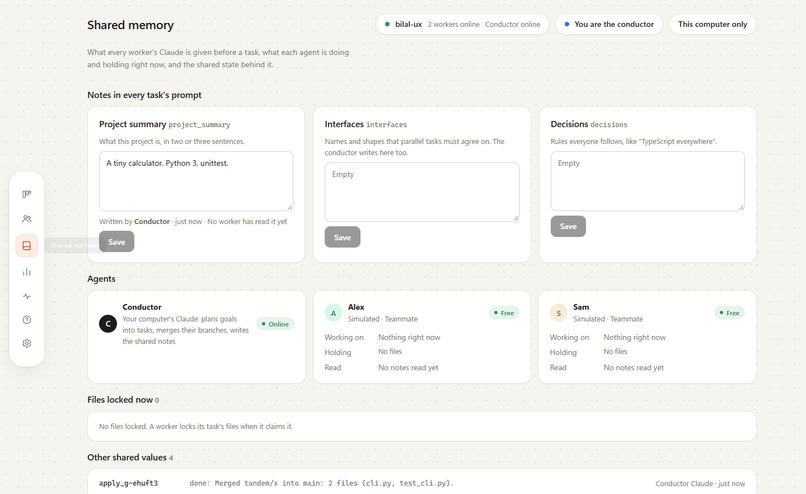Click 'done: Merged tandem/x into main' value text

(x=321, y=483)
